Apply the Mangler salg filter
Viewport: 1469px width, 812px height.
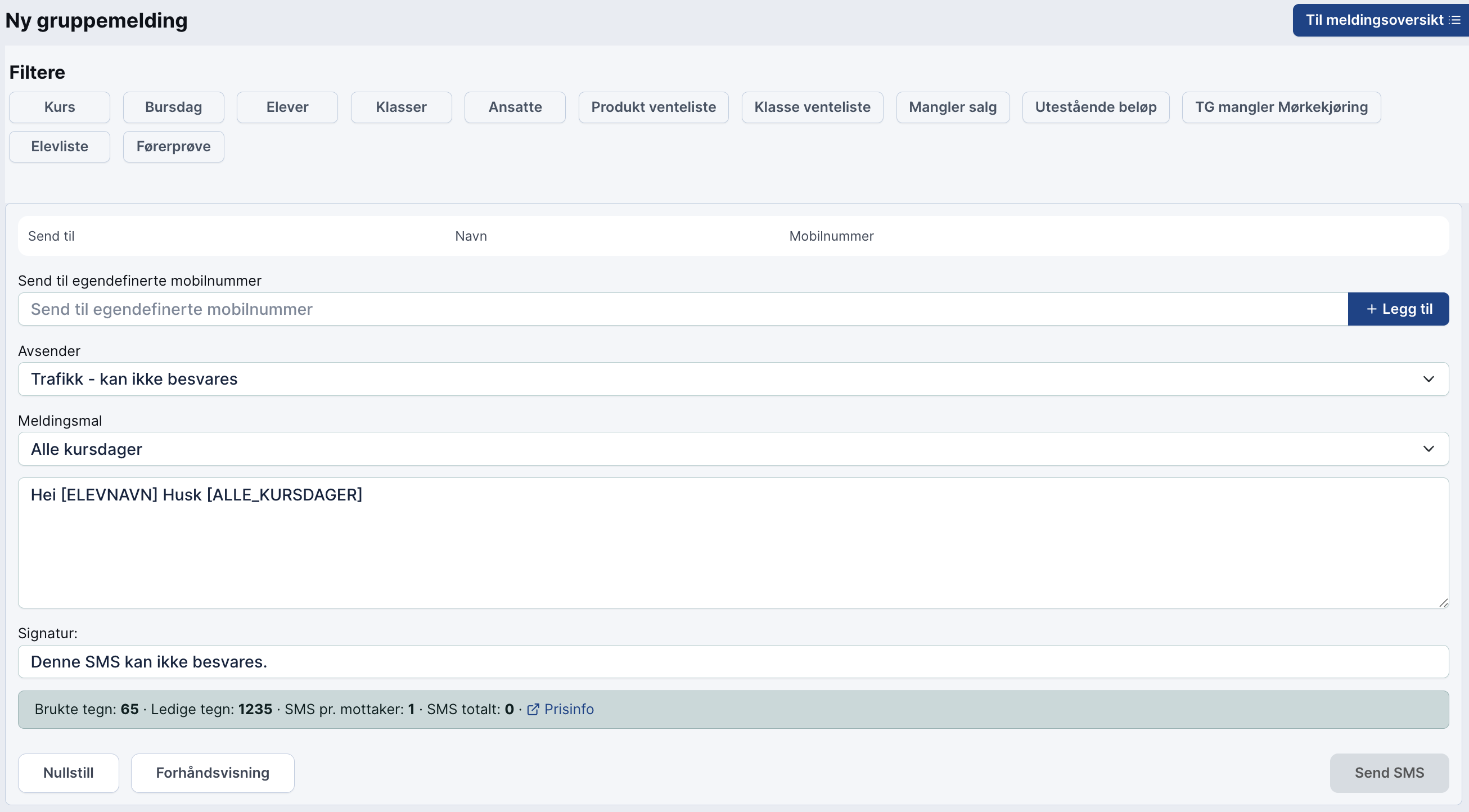[952, 107]
